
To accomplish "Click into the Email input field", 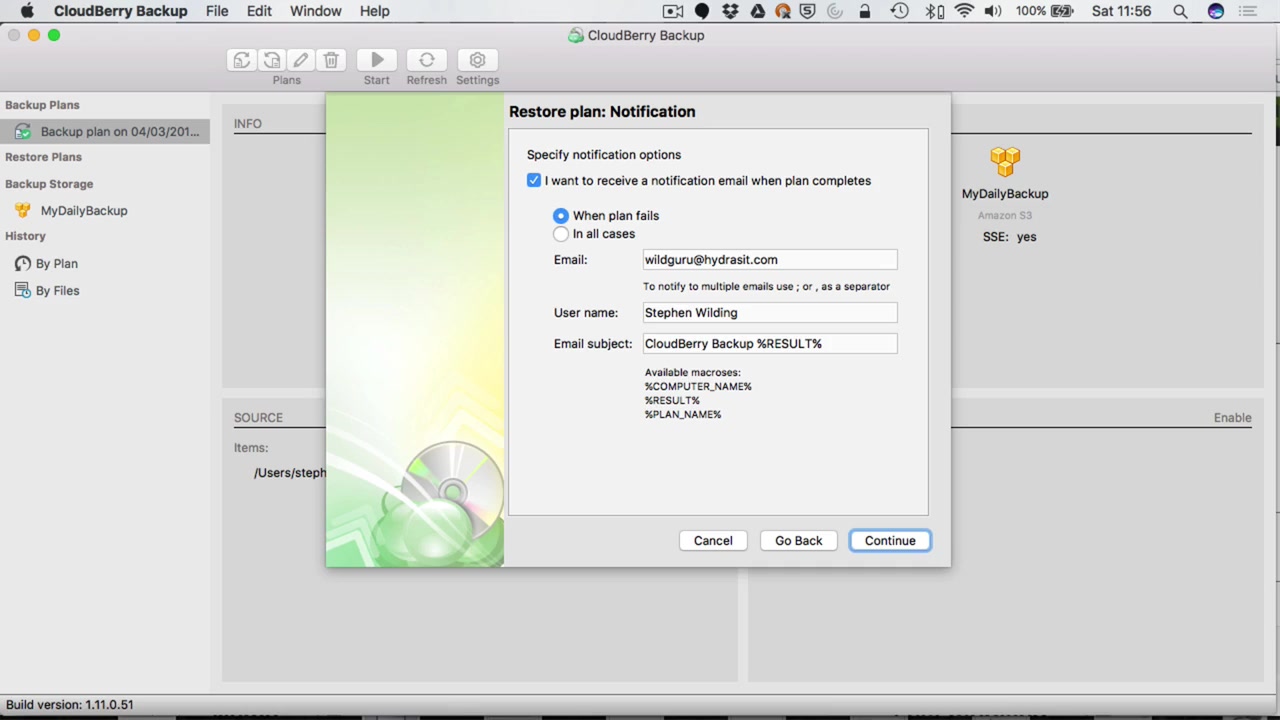I will pos(770,259).
